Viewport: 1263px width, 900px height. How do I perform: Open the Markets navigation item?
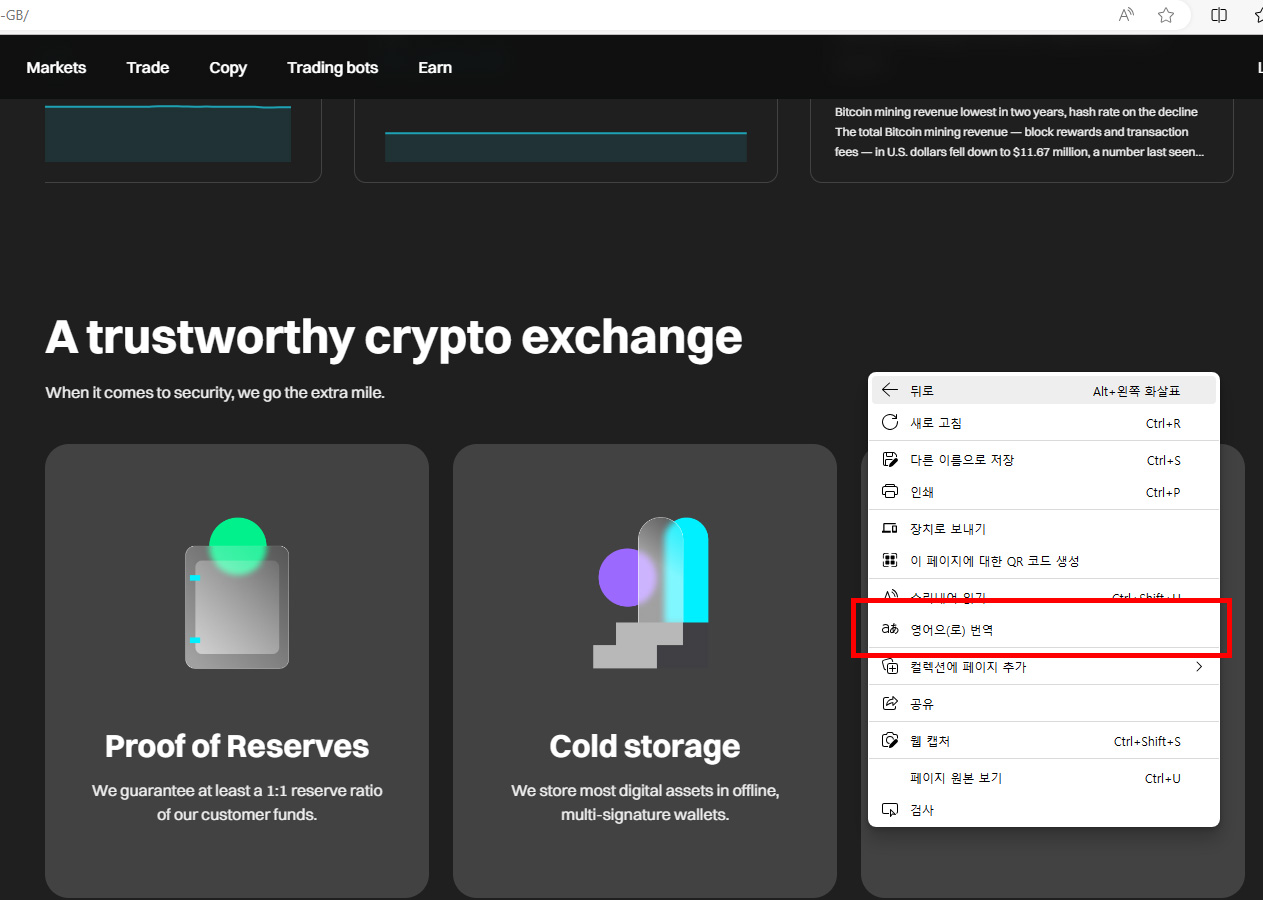56,68
